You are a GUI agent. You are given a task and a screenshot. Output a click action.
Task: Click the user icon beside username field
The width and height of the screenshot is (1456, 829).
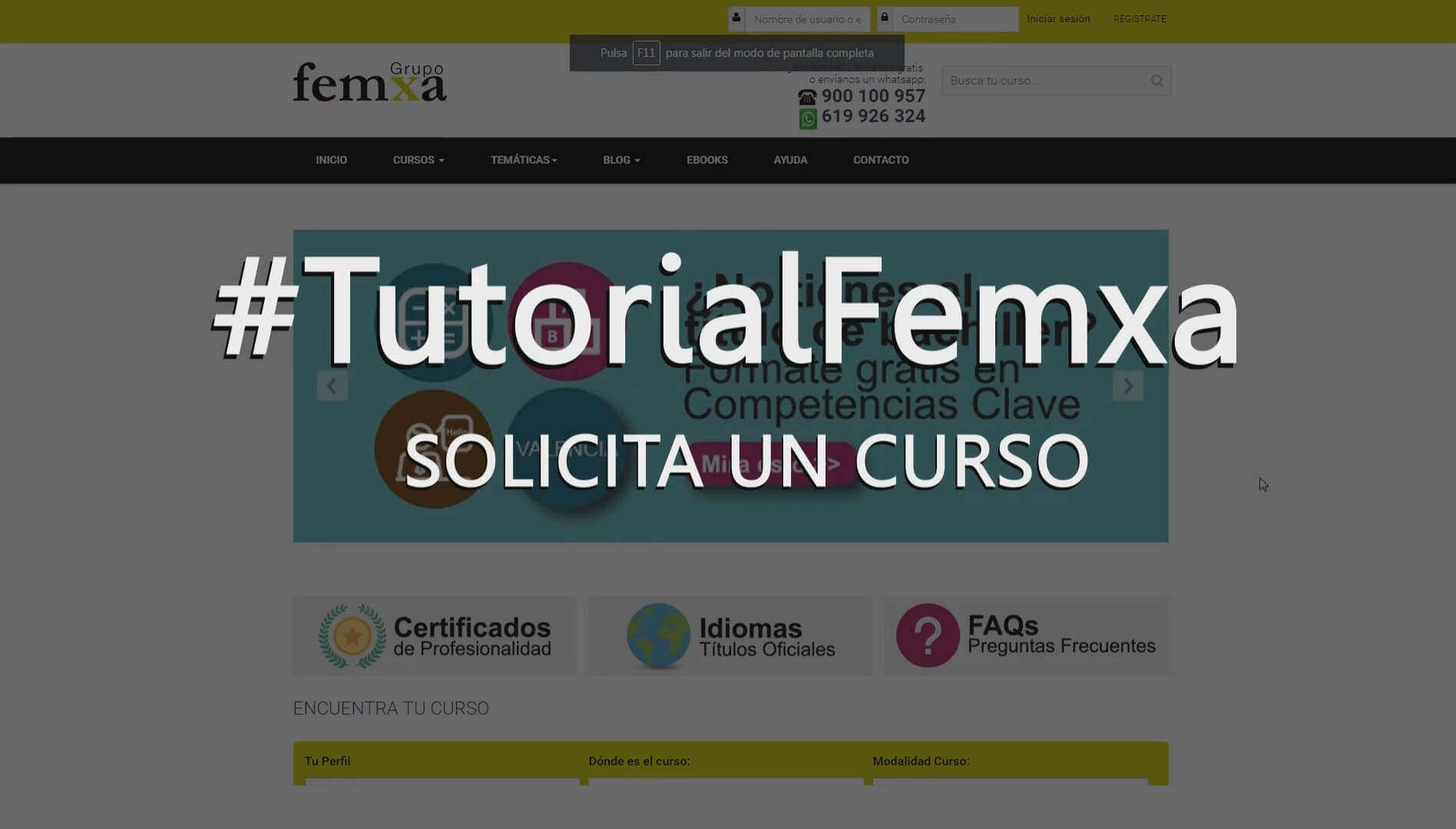(x=736, y=18)
